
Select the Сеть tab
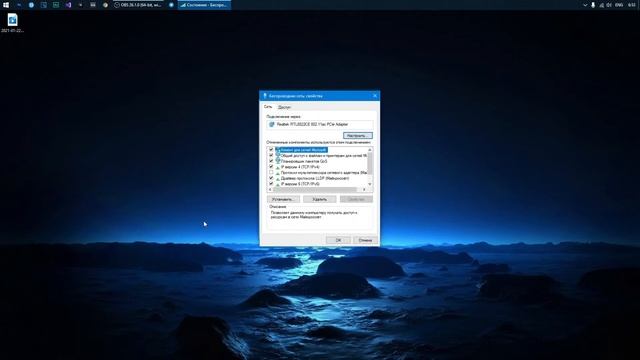pyautogui.click(x=268, y=107)
